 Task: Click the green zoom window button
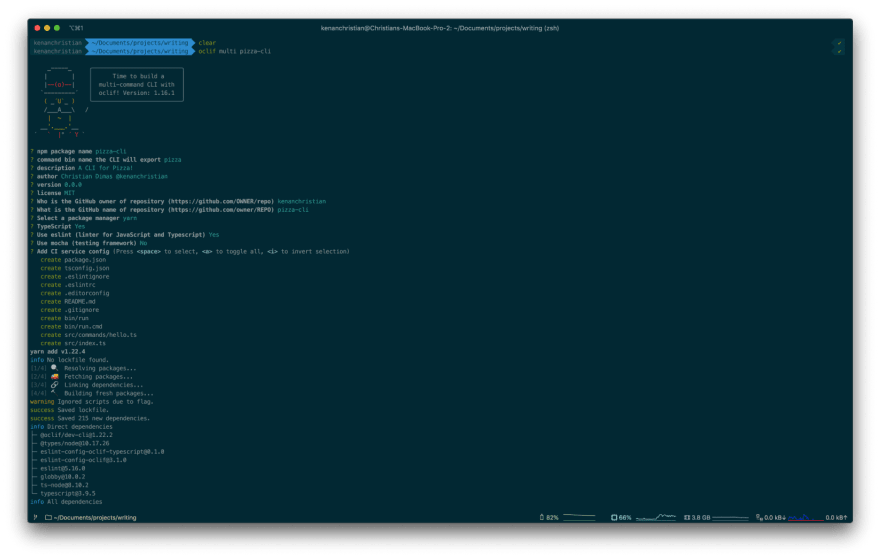(x=57, y=28)
